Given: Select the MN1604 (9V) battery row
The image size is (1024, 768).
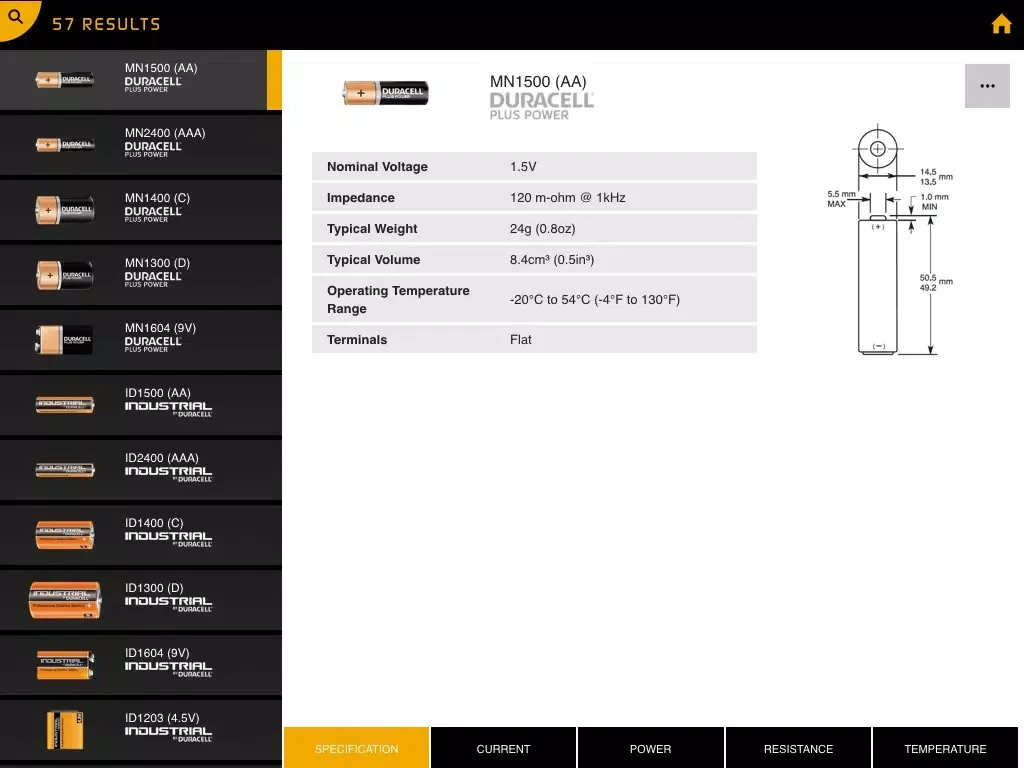Looking at the screenshot, I should tap(140, 340).
